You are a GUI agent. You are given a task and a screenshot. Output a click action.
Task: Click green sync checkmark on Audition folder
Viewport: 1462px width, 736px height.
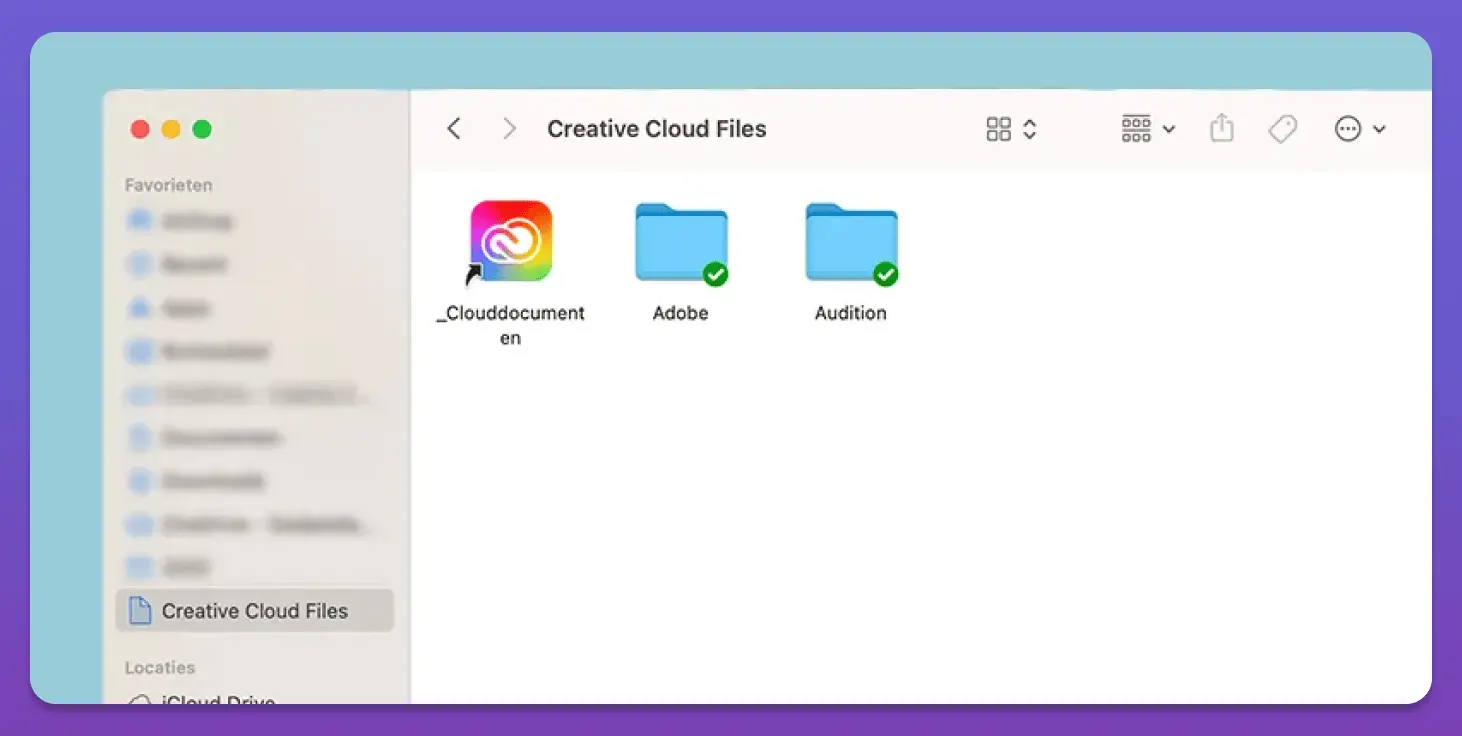pos(885,274)
